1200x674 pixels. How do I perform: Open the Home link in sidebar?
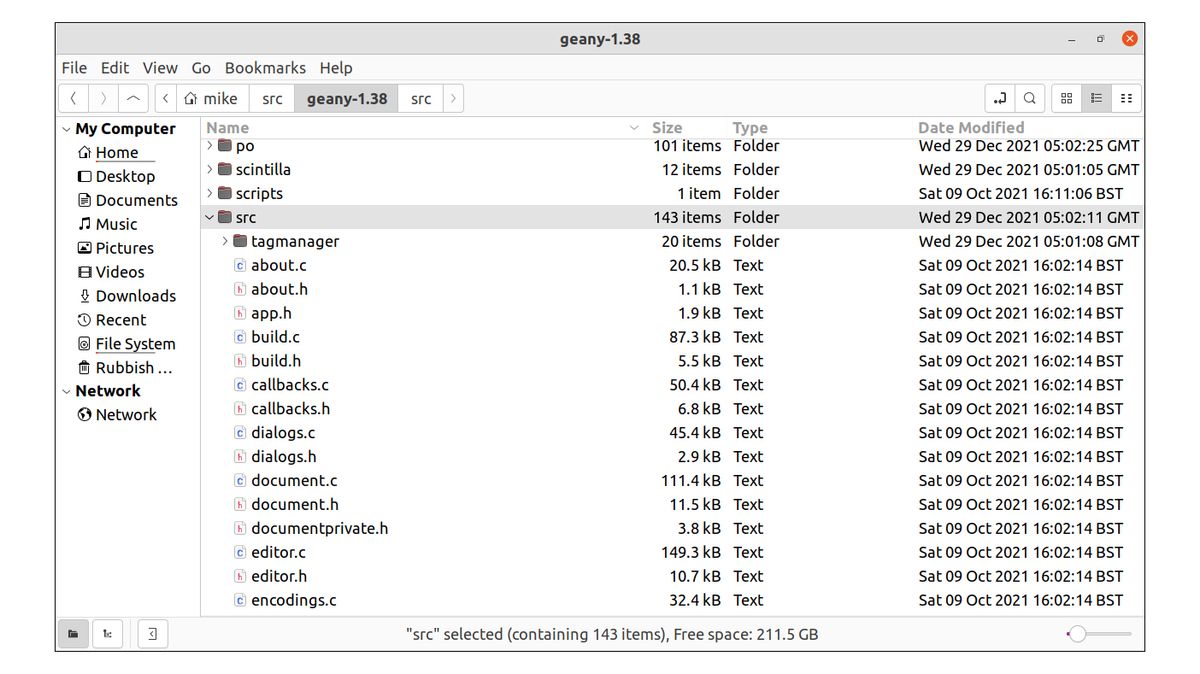117,152
